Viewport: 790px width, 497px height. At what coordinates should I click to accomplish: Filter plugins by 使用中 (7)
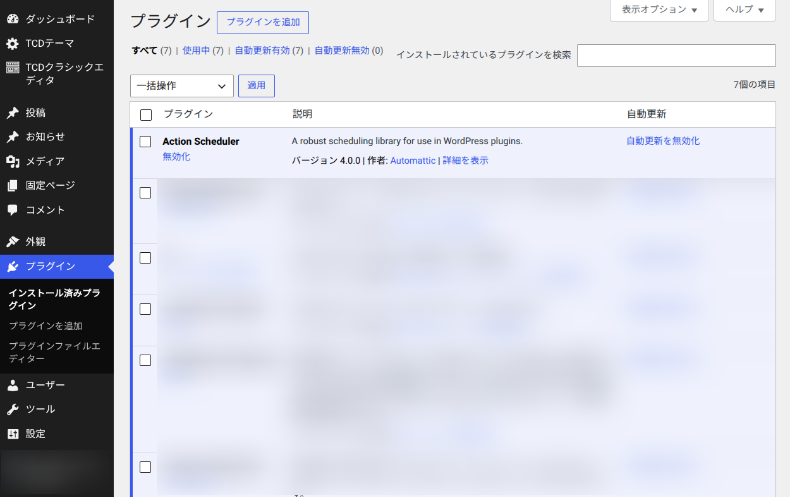point(203,50)
